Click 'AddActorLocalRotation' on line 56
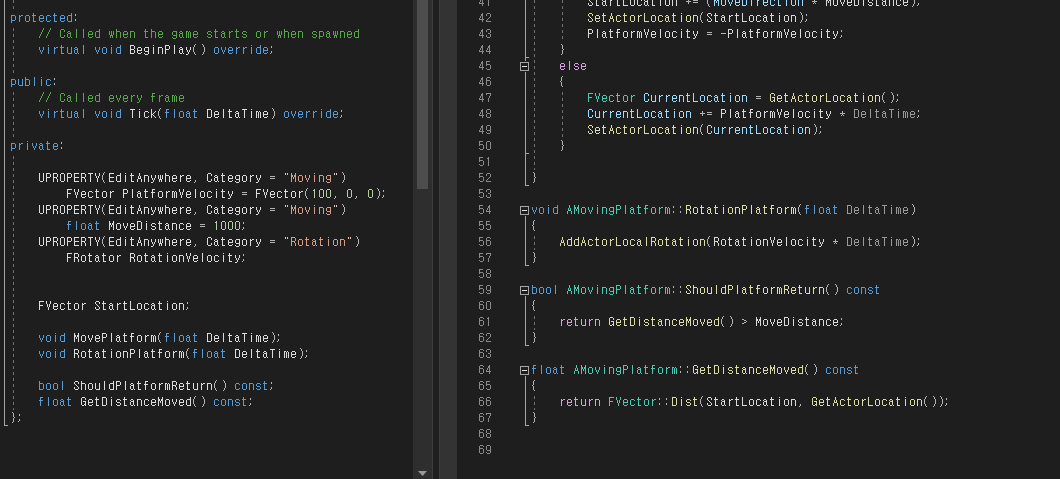1060x479 pixels. [x=632, y=242]
